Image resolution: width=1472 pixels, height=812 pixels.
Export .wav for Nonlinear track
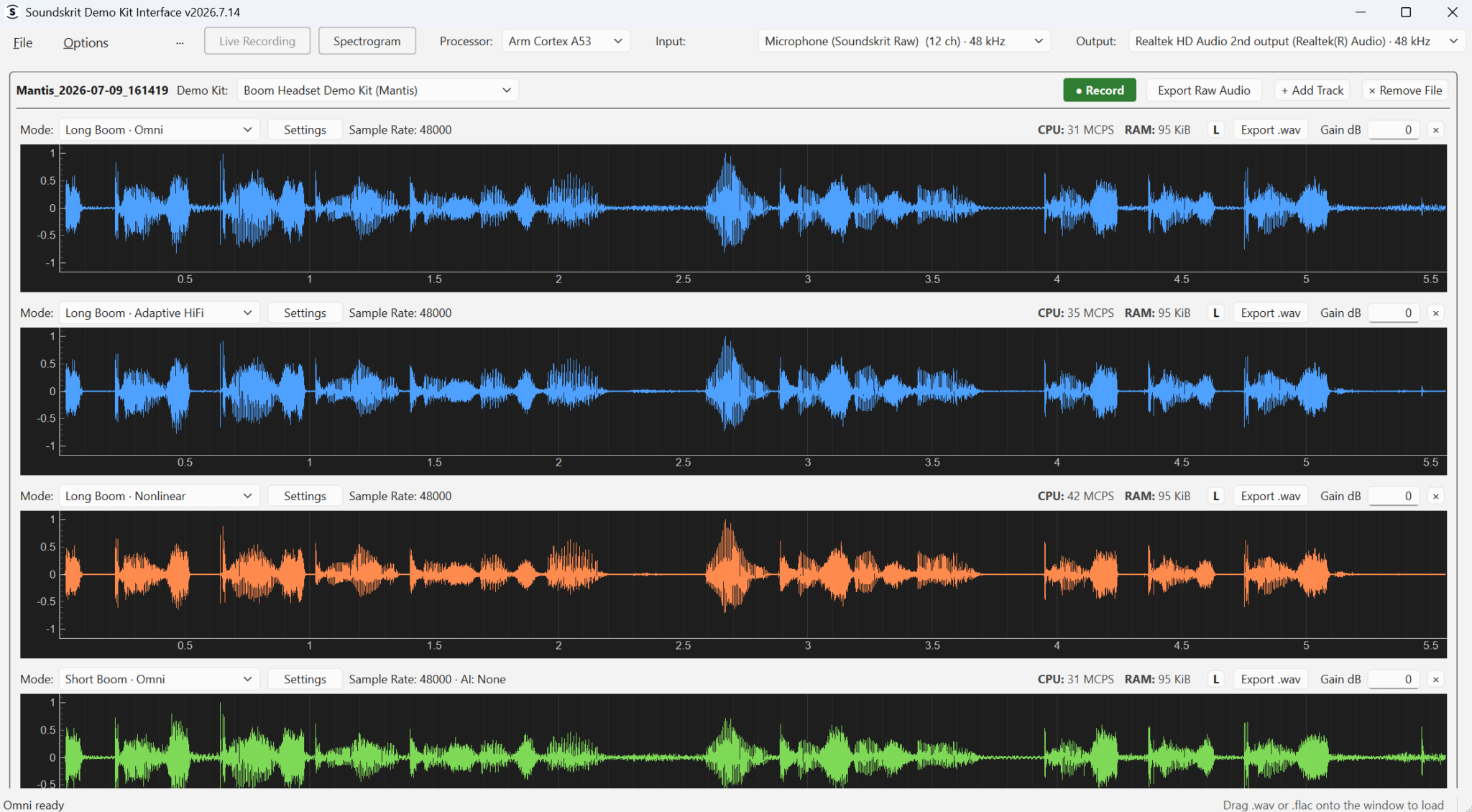tap(1271, 497)
